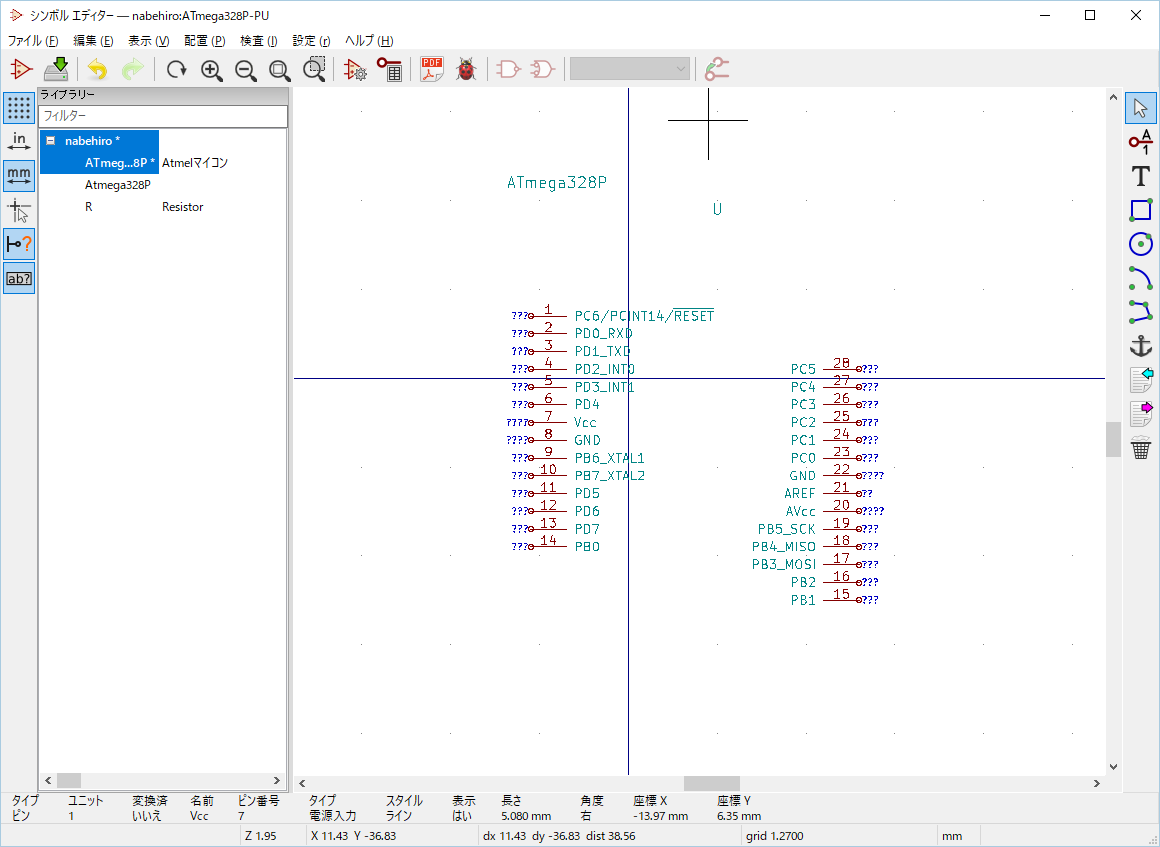Toggle the library tree panel
1160x847 pixels.
pyautogui.click(x=19, y=278)
